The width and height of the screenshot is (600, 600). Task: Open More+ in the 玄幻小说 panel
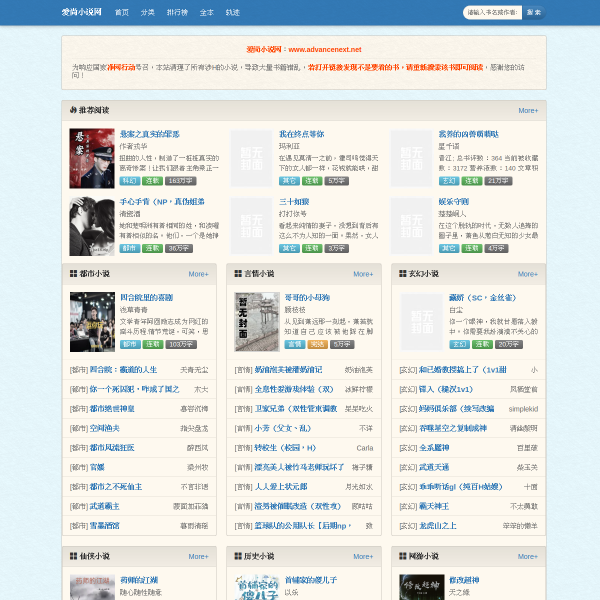click(x=528, y=274)
